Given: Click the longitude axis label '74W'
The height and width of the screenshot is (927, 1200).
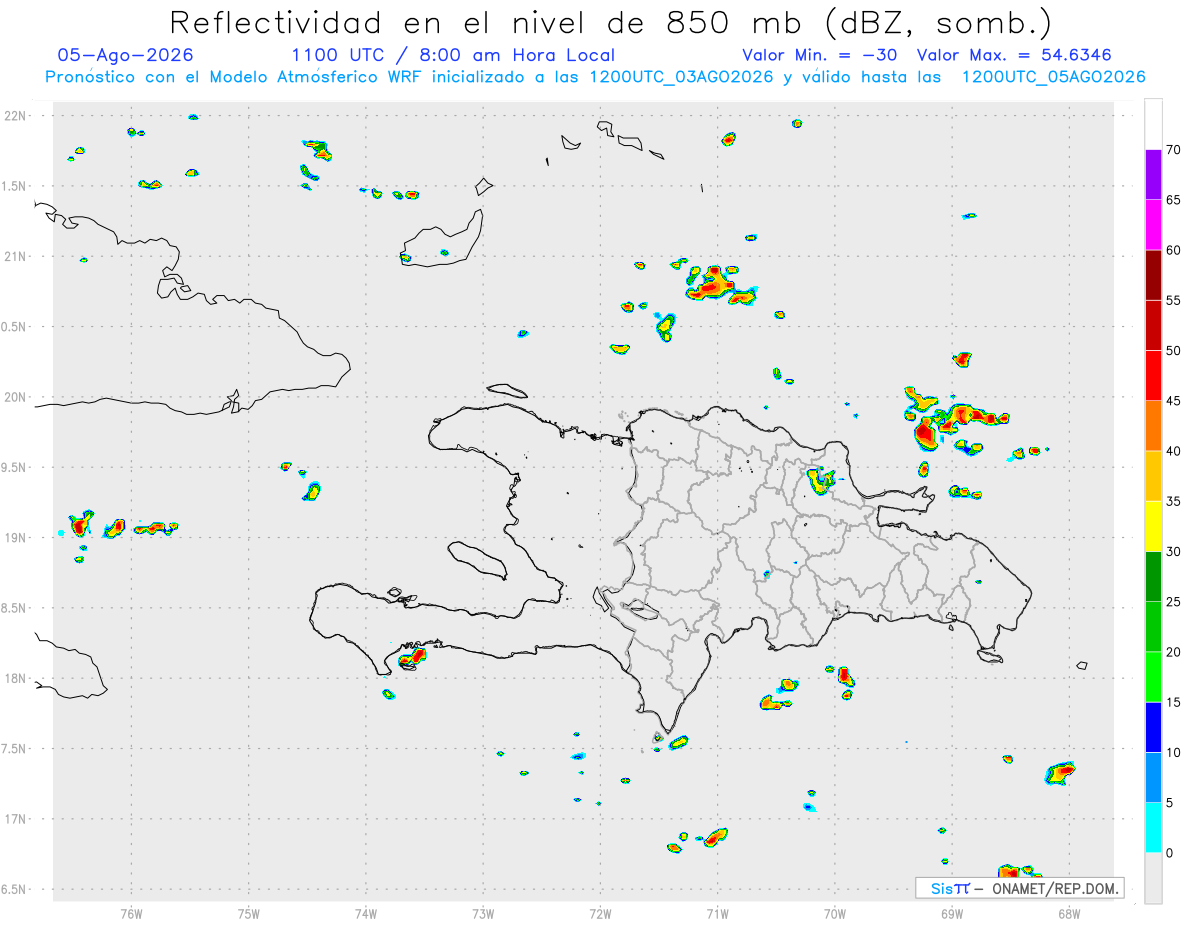Looking at the screenshot, I should [x=366, y=912].
